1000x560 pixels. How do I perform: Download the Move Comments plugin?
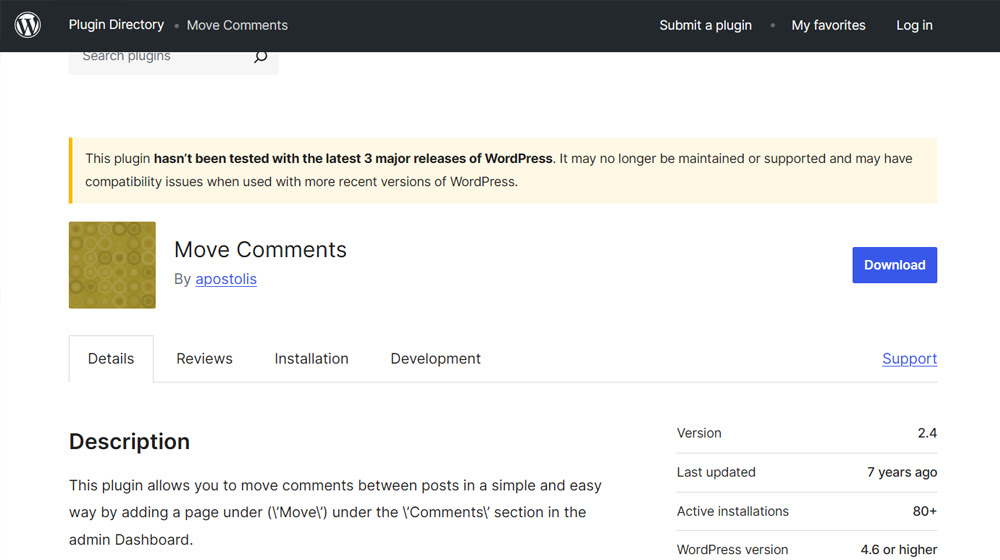[x=894, y=265]
